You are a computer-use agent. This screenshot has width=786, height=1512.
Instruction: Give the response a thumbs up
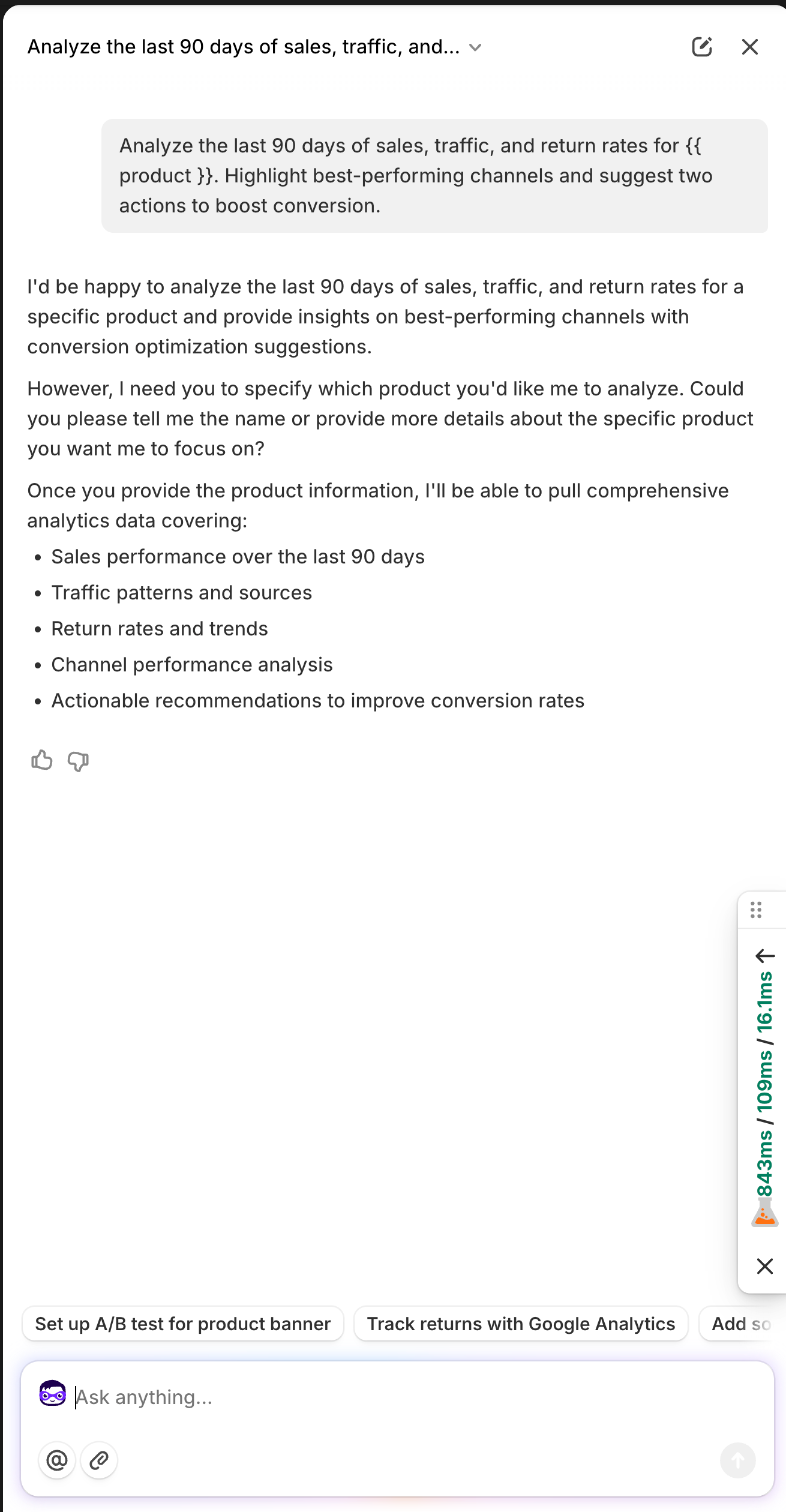tap(42, 761)
